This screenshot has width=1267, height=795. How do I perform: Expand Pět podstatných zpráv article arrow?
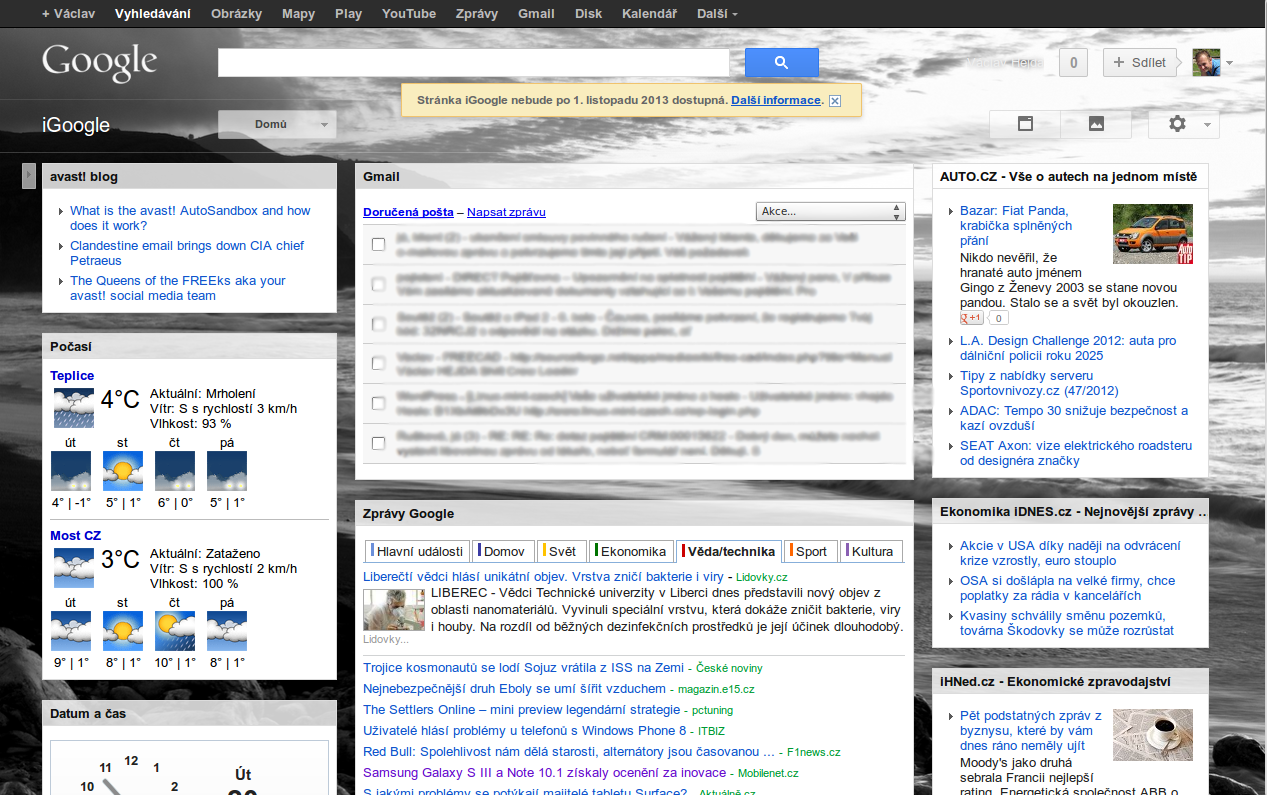point(949,716)
